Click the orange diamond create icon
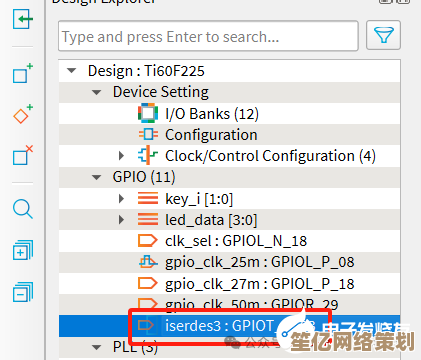421x360 pixels. tap(23, 114)
